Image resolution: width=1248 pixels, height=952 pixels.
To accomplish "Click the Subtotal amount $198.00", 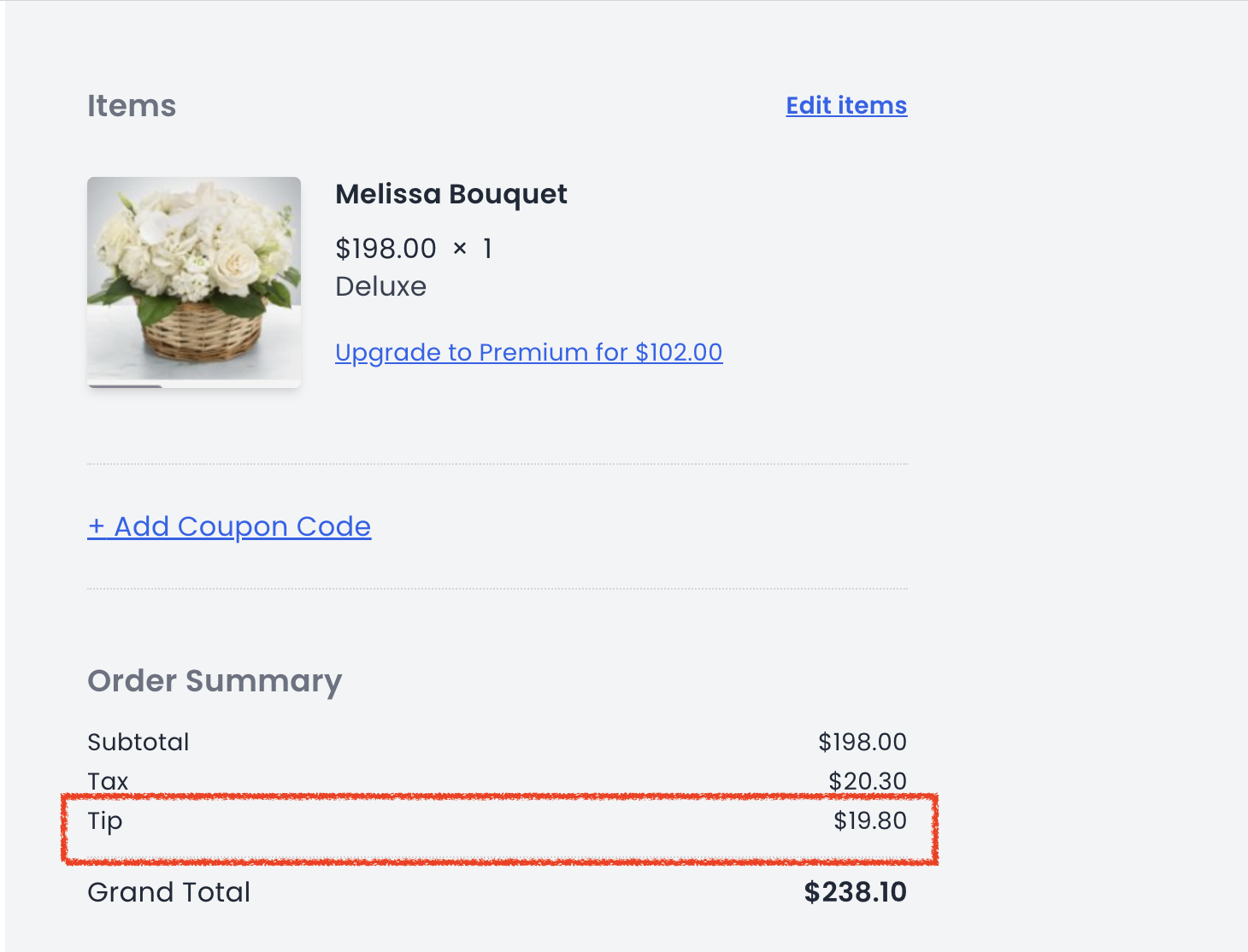I will [862, 742].
